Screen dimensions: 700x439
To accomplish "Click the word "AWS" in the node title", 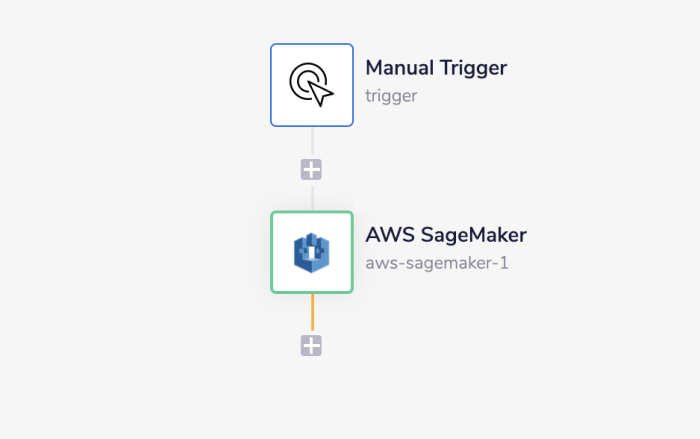I will pyautogui.click(x=385, y=236).
